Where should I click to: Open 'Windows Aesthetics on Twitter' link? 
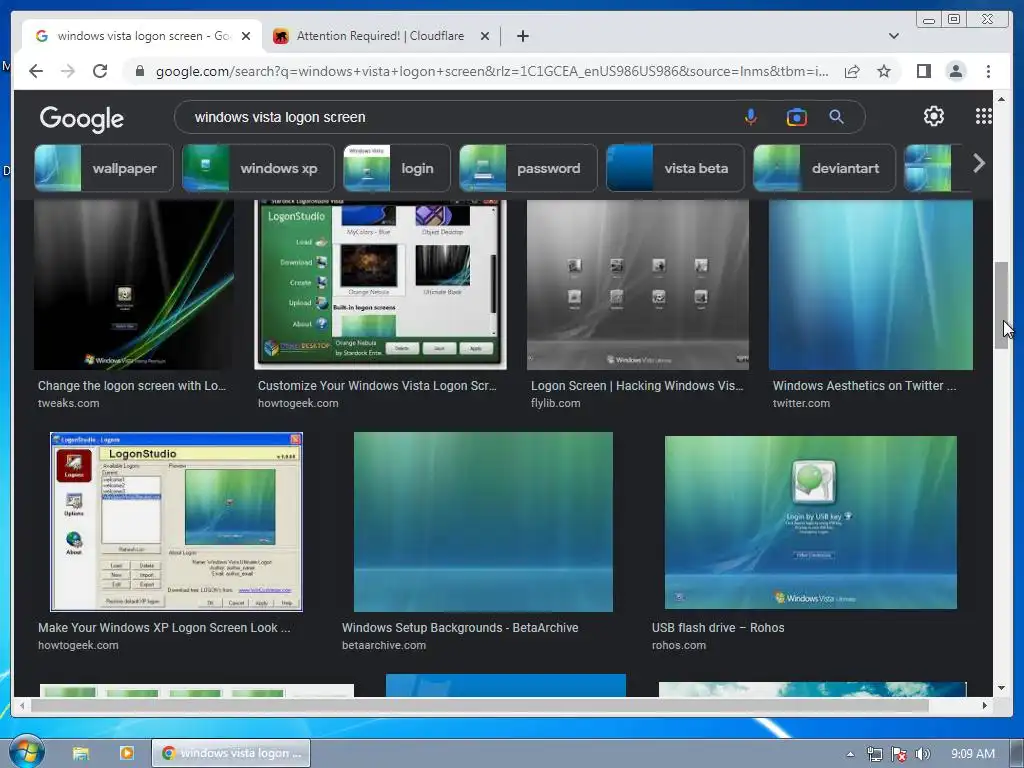click(864, 386)
